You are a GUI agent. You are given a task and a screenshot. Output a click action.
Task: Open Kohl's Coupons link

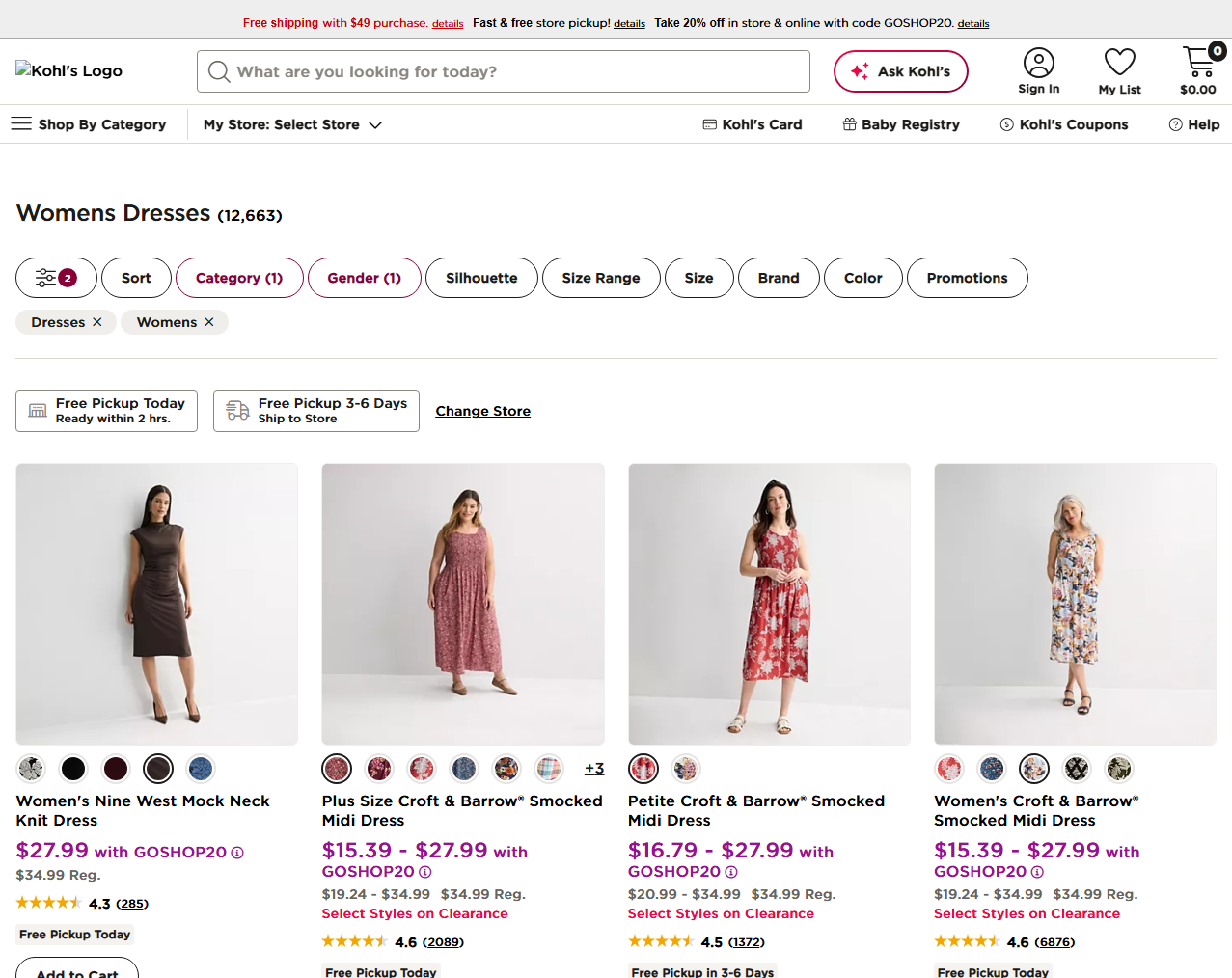pos(1064,124)
